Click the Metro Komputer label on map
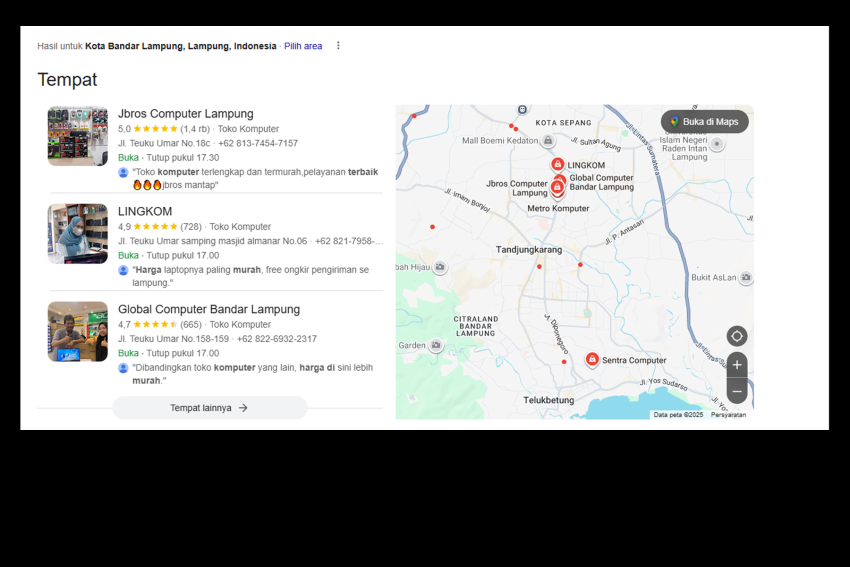850x567 pixels. pos(558,208)
